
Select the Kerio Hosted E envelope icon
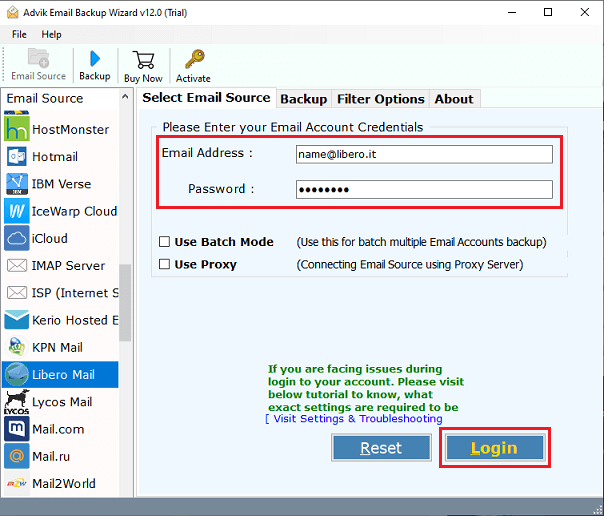(17, 320)
